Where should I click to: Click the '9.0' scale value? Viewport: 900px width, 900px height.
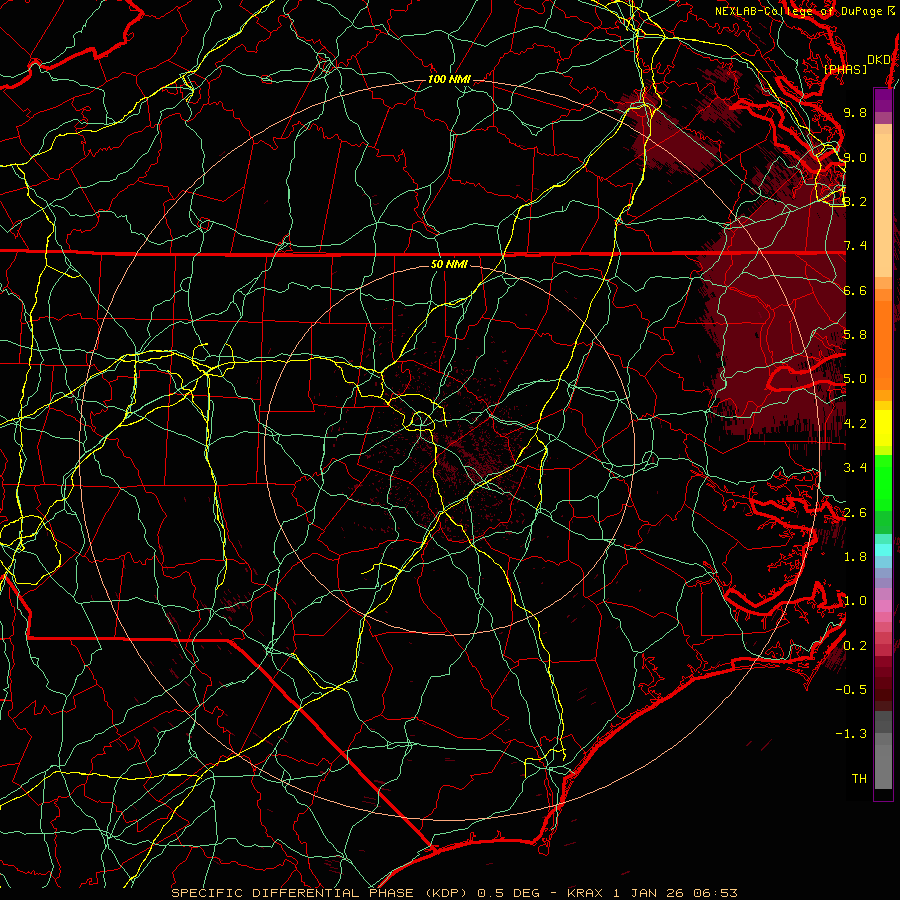pyautogui.click(x=855, y=157)
